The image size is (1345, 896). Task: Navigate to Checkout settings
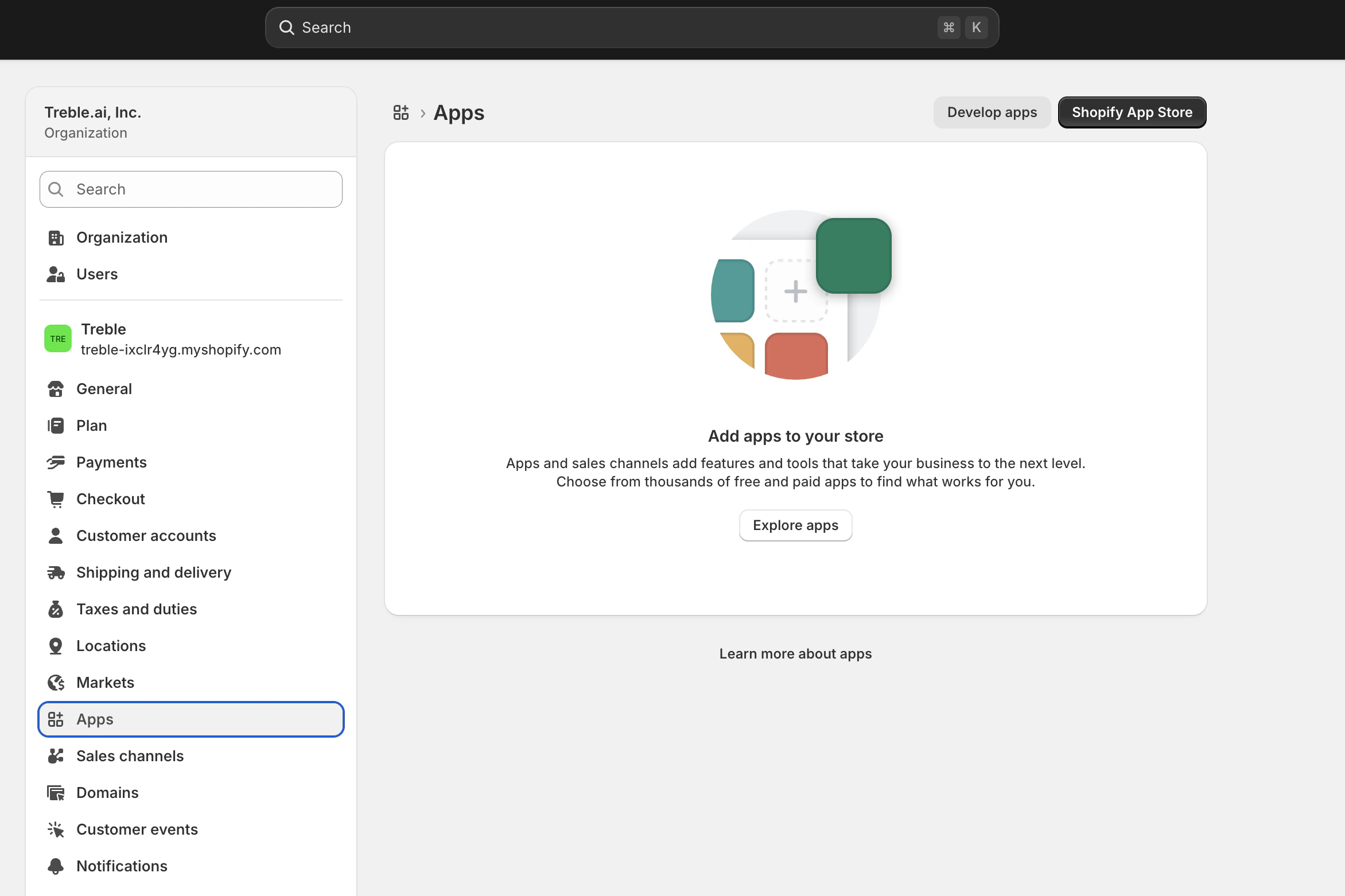(191, 499)
